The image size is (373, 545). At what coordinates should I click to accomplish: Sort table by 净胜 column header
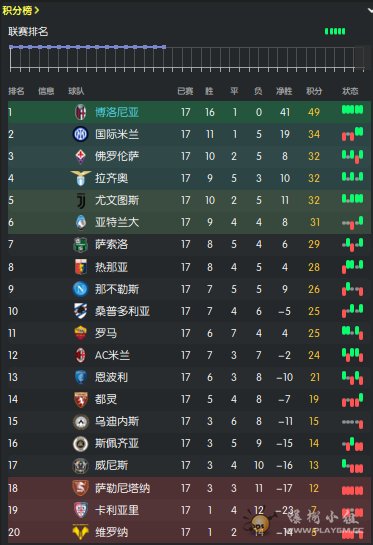[284, 91]
